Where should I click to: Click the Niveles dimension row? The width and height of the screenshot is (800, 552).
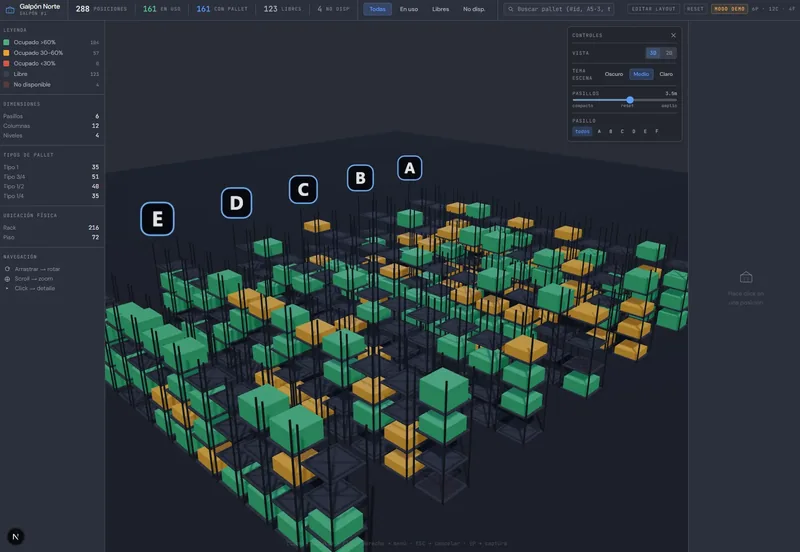click(51, 136)
